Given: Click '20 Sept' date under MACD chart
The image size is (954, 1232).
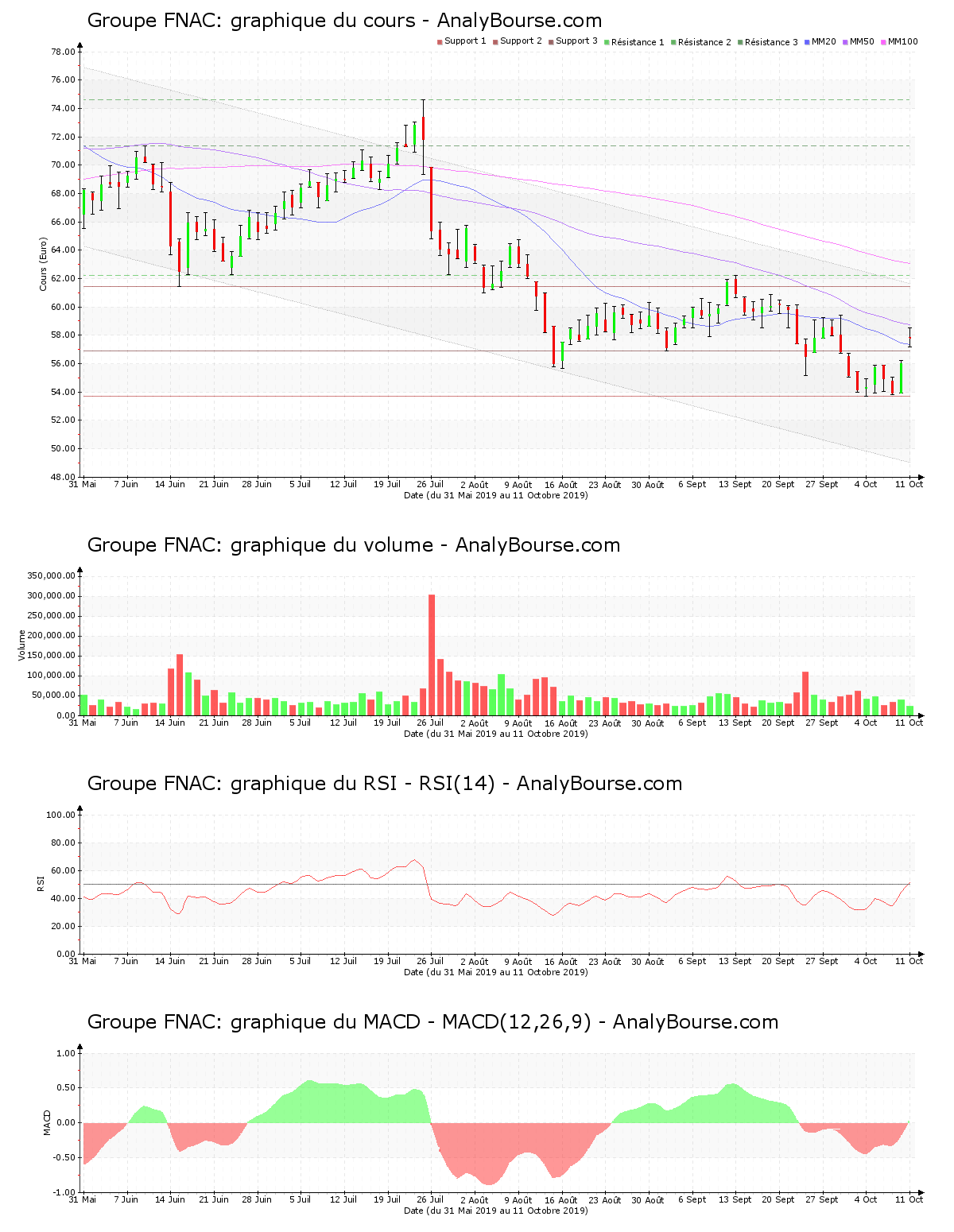Looking at the screenshot, I should click(778, 1199).
